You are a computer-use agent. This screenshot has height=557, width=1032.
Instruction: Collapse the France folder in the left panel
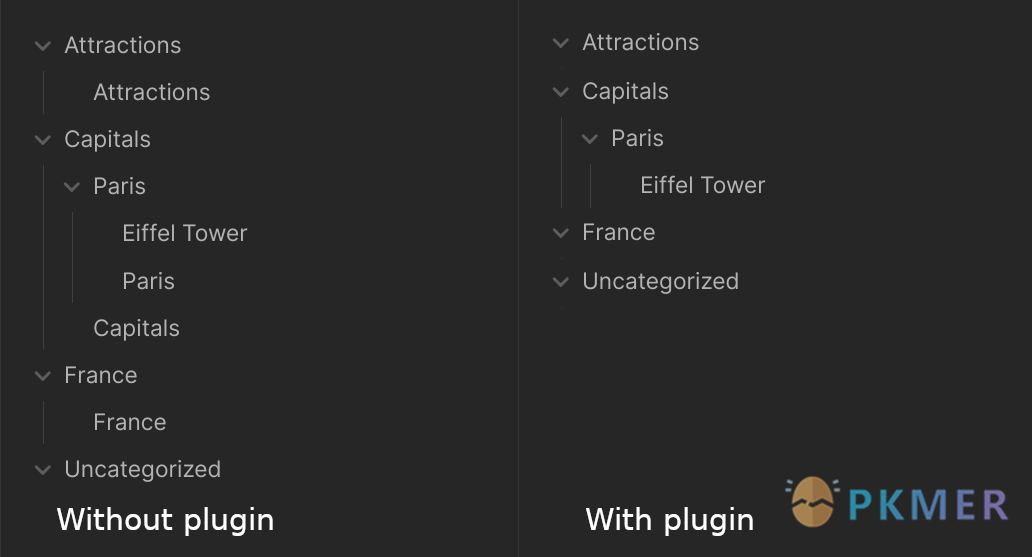(x=43, y=377)
